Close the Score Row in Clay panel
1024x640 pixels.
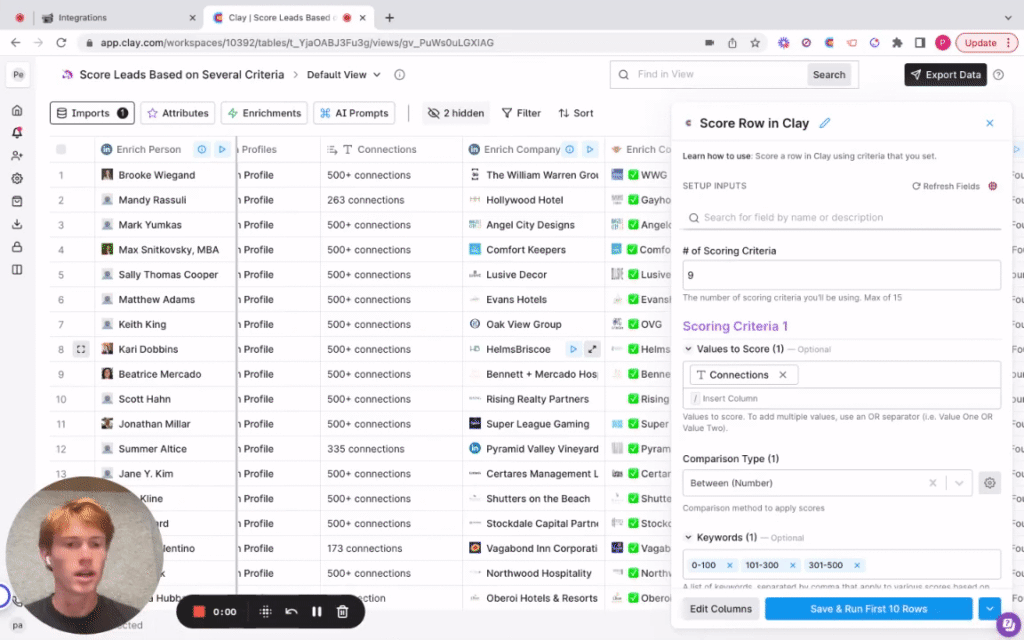click(x=989, y=123)
